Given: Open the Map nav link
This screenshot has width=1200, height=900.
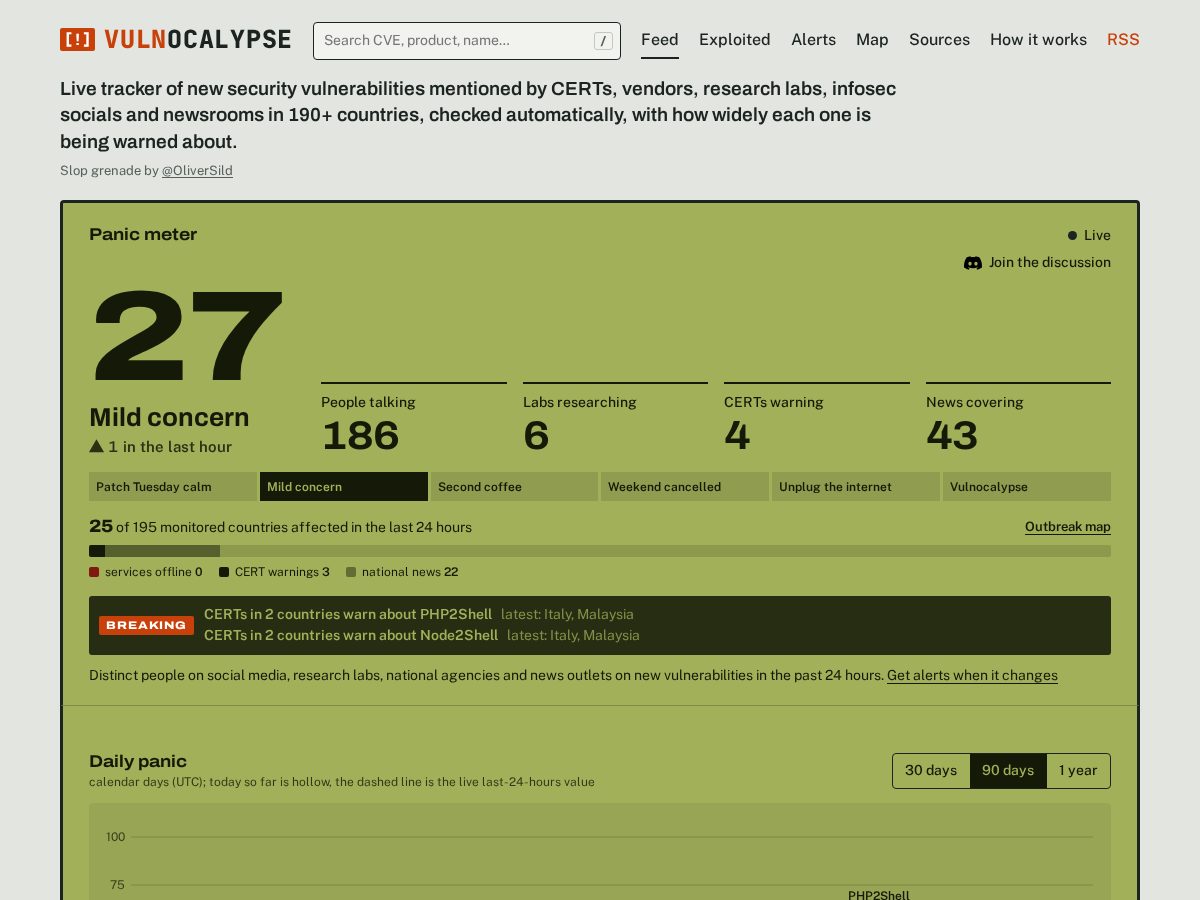Looking at the screenshot, I should click(x=872, y=40).
